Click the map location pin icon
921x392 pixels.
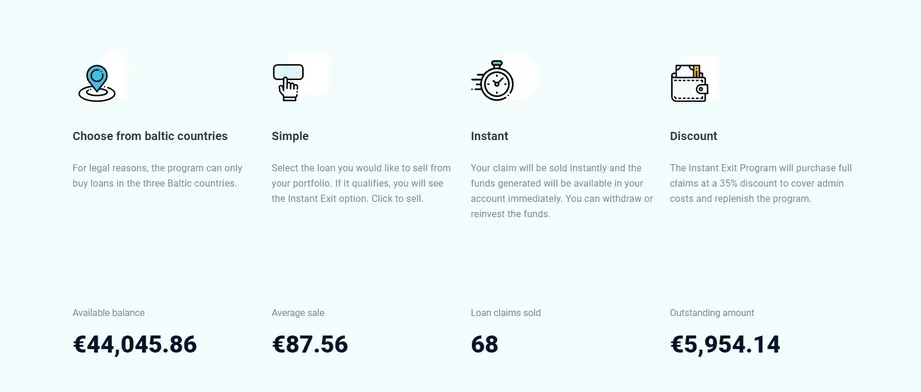point(97,83)
